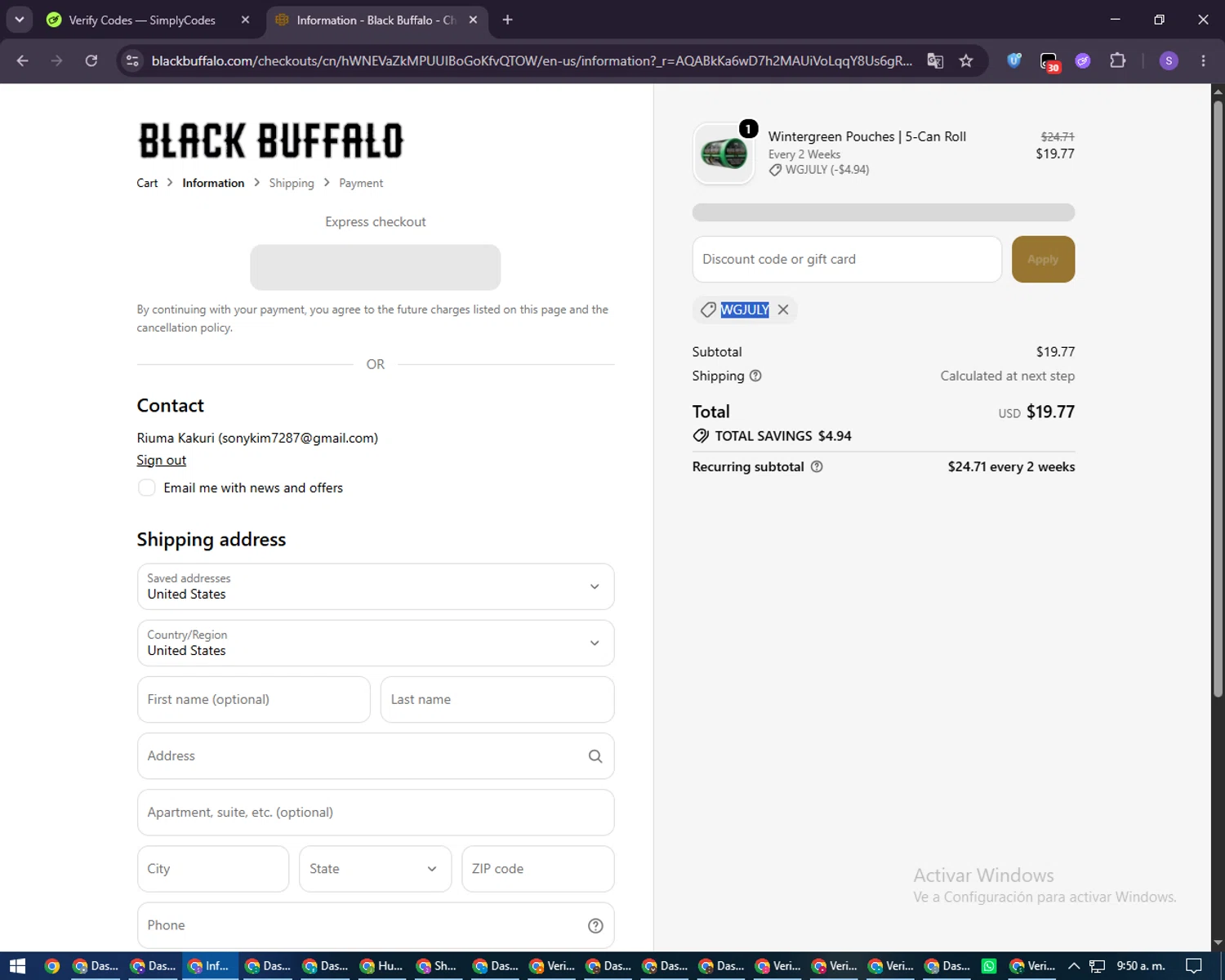The width and height of the screenshot is (1225, 980).
Task: Open the Hu... Chrome taskbar window
Action: tap(382, 966)
